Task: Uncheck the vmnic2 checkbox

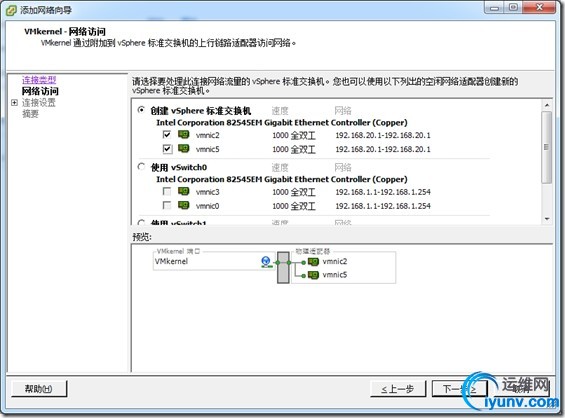Action: (x=167, y=135)
